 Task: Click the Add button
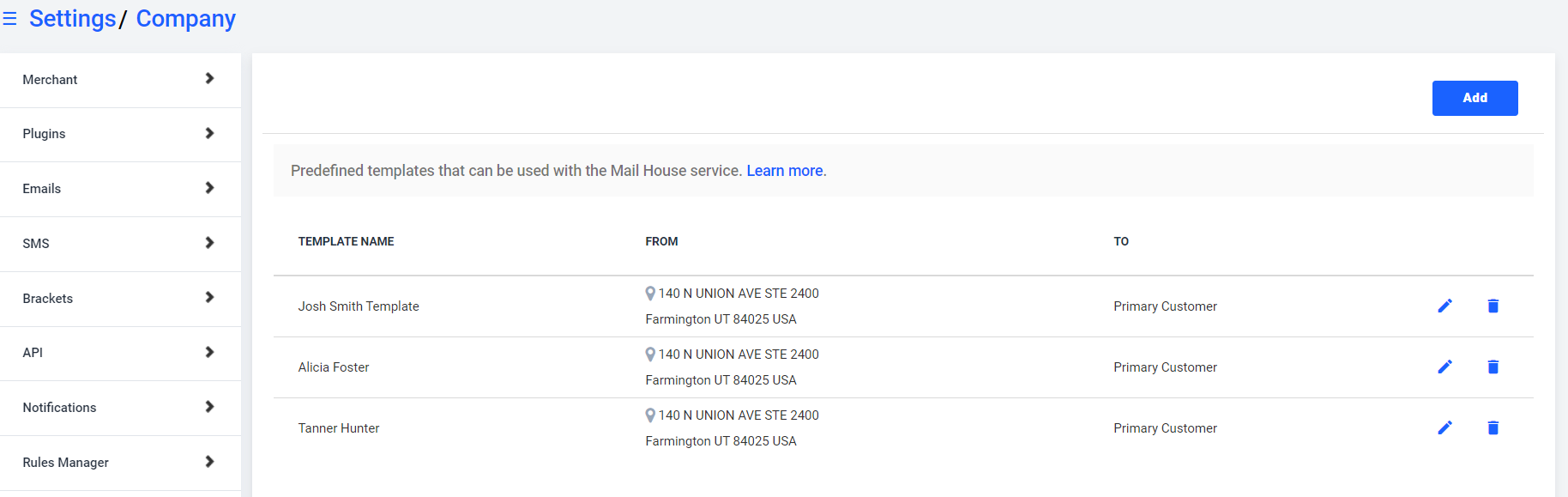1475,98
